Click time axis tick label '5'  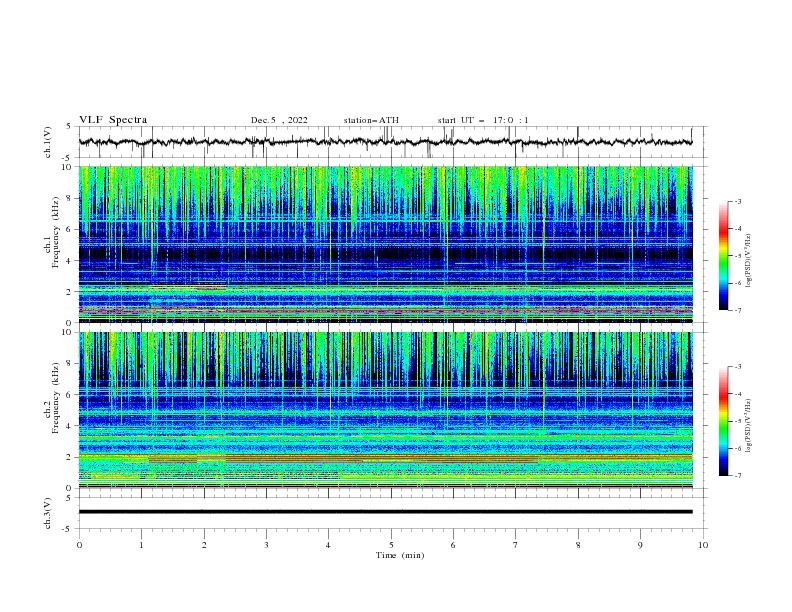coord(391,545)
